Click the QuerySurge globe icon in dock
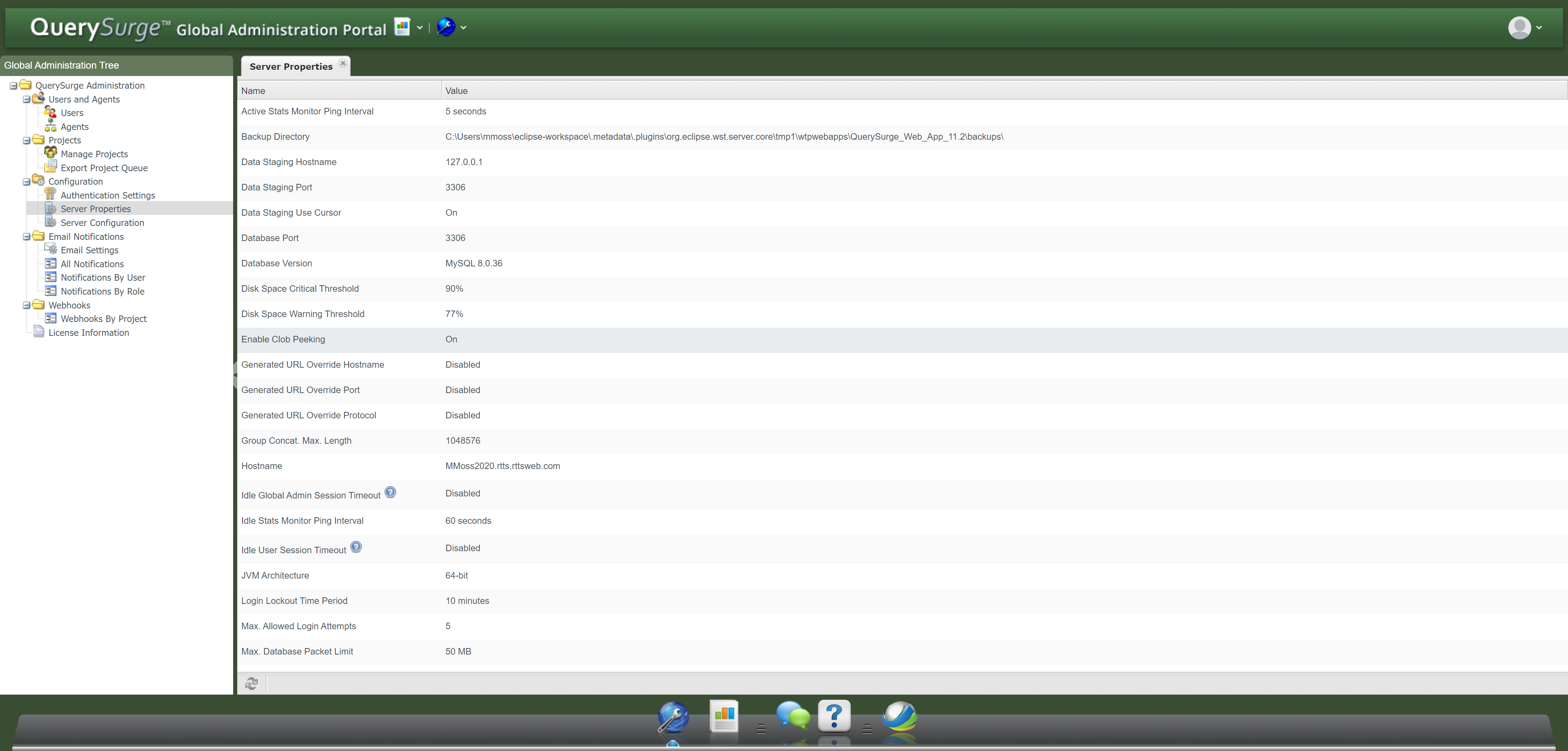This screenshot has height=751, width=1568. click(x=900, y=717)
